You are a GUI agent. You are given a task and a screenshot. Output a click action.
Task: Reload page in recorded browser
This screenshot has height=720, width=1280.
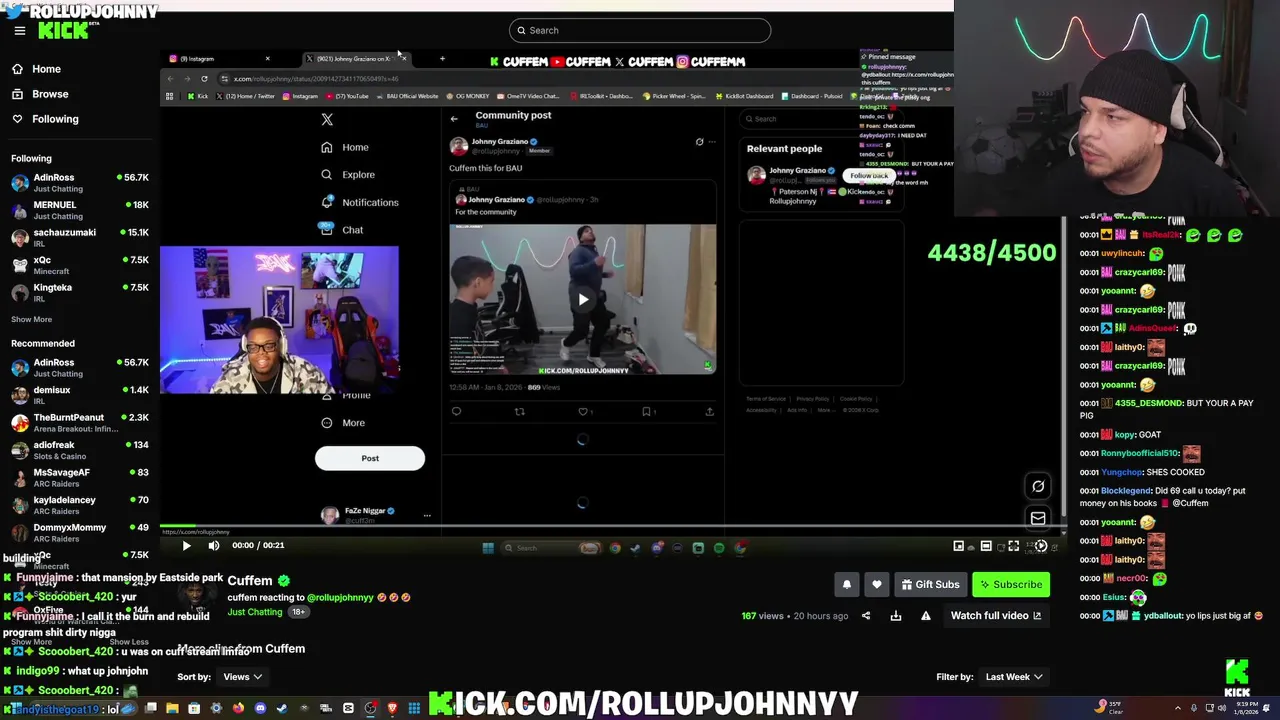coord(204,79)
